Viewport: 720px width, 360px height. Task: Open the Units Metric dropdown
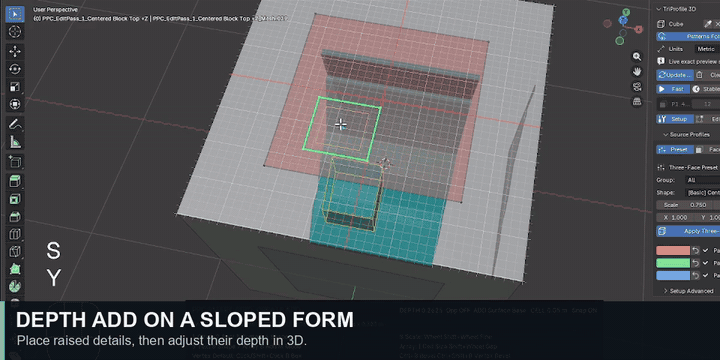coord(707,49)
